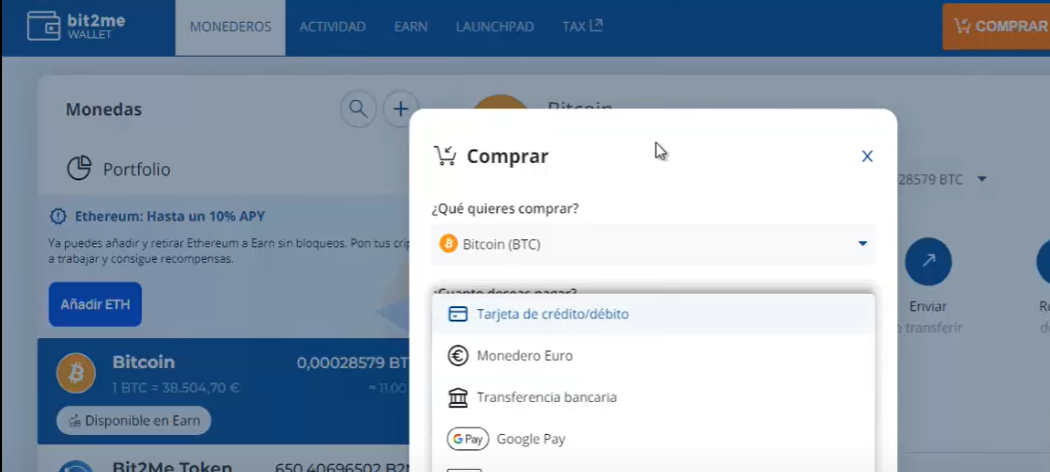Image resolution: width=1050 pixels, height=472 pixels.
Task: Open the Bitcoin (BTC) currency dropdown
Action: (x=653, y=244)
